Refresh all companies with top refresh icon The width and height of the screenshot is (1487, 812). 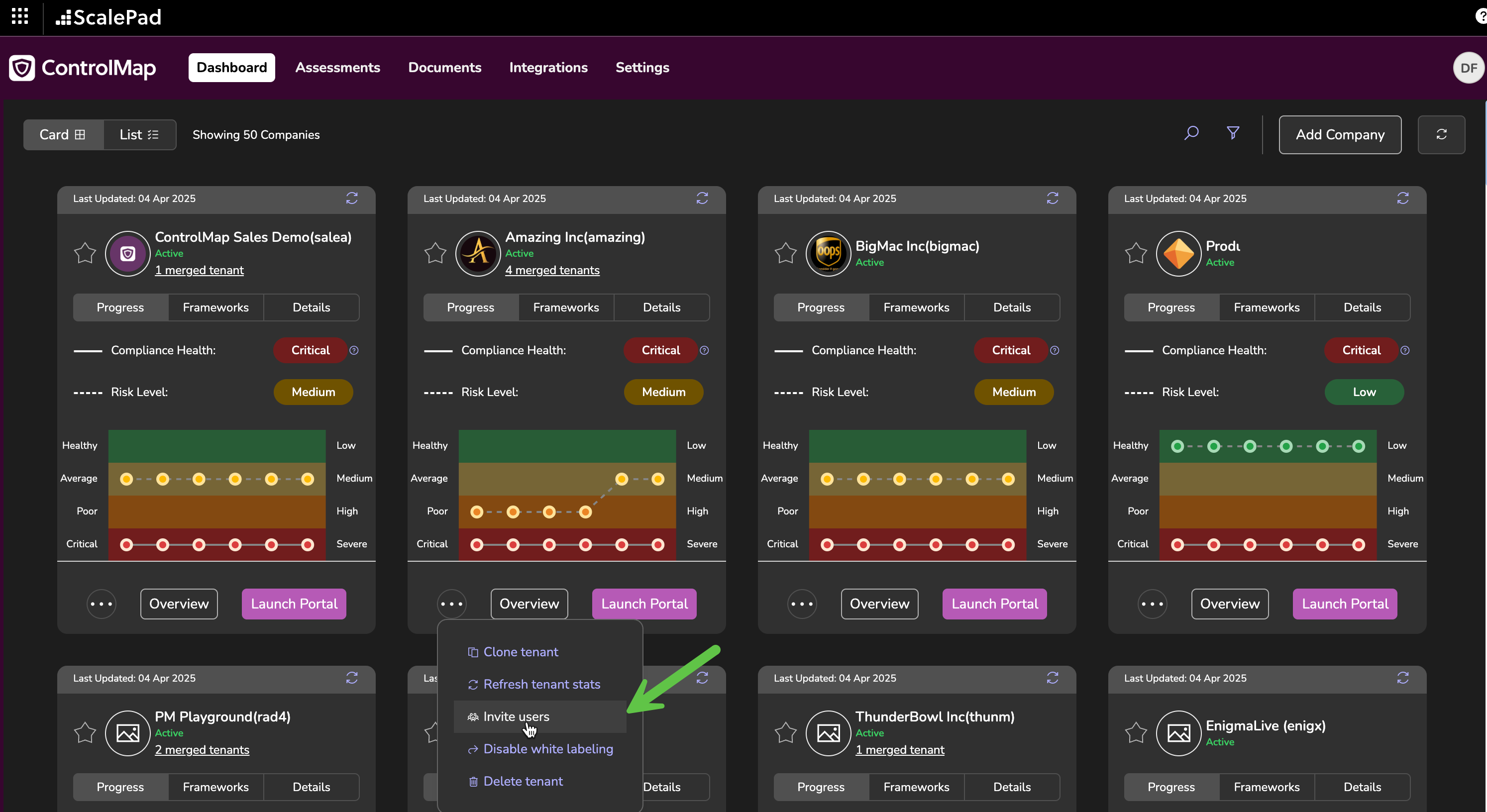pos(1441,134)
